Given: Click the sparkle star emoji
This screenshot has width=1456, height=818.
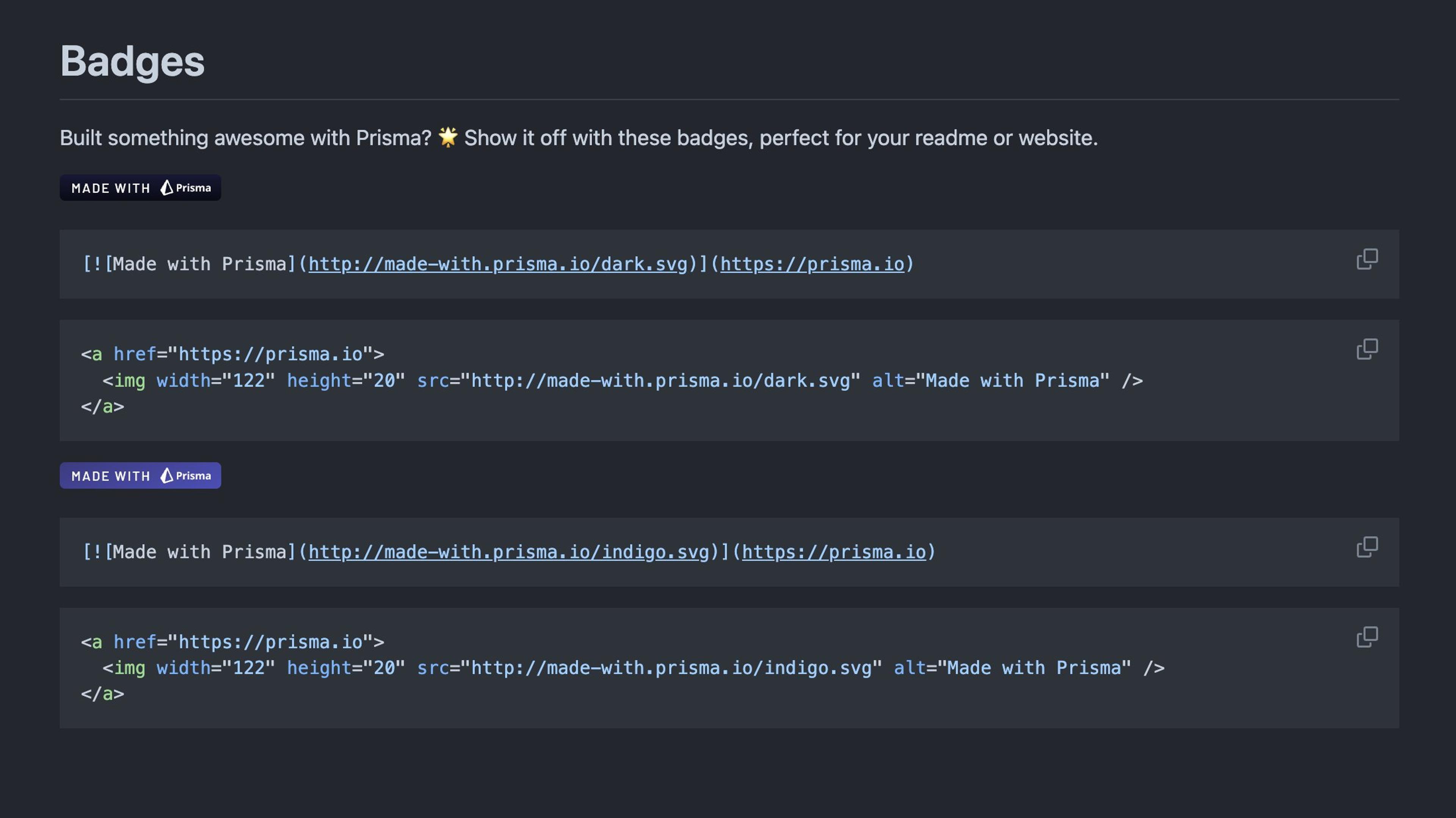Looking at the screenshot, I should pos(448,137).
